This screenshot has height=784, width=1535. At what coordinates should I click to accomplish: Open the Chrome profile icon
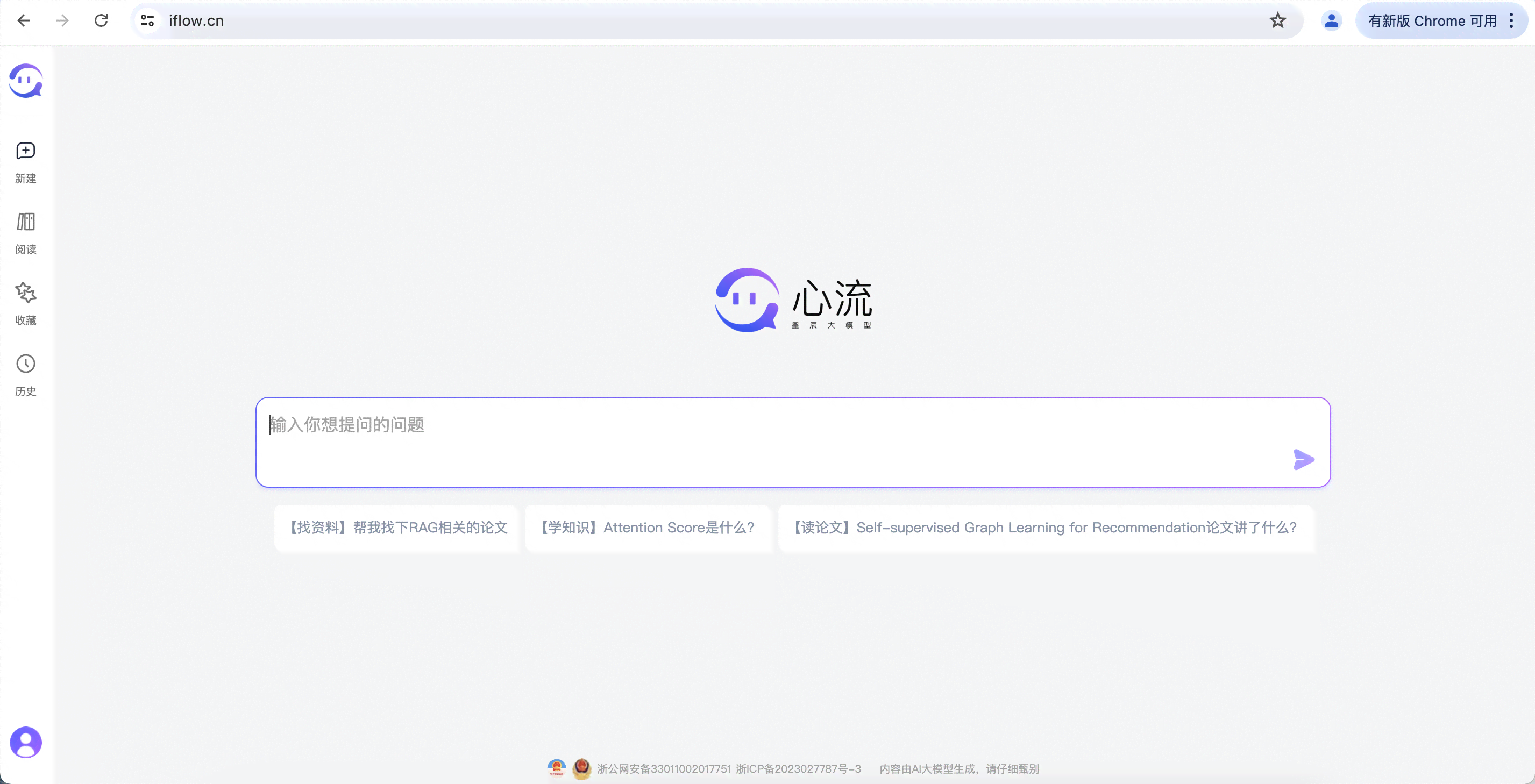tap(1331, 21)
